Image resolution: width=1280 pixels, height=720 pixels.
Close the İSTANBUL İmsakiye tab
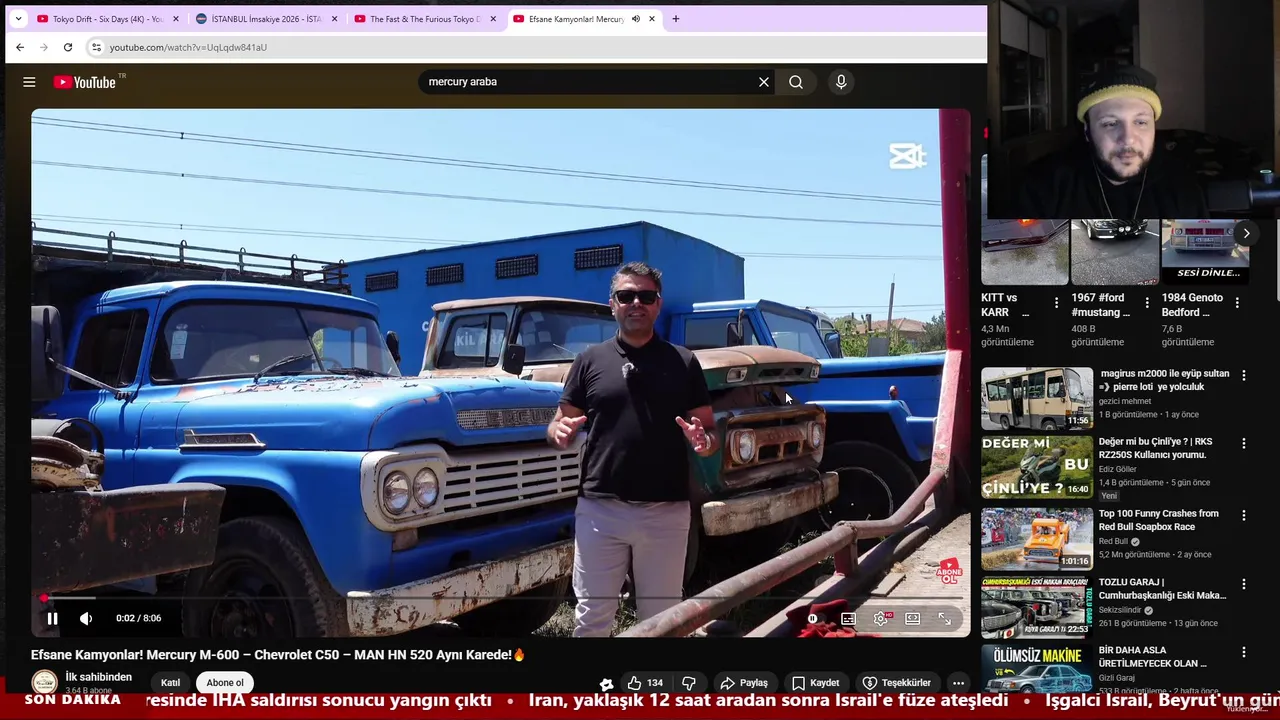tap(335, 19)
